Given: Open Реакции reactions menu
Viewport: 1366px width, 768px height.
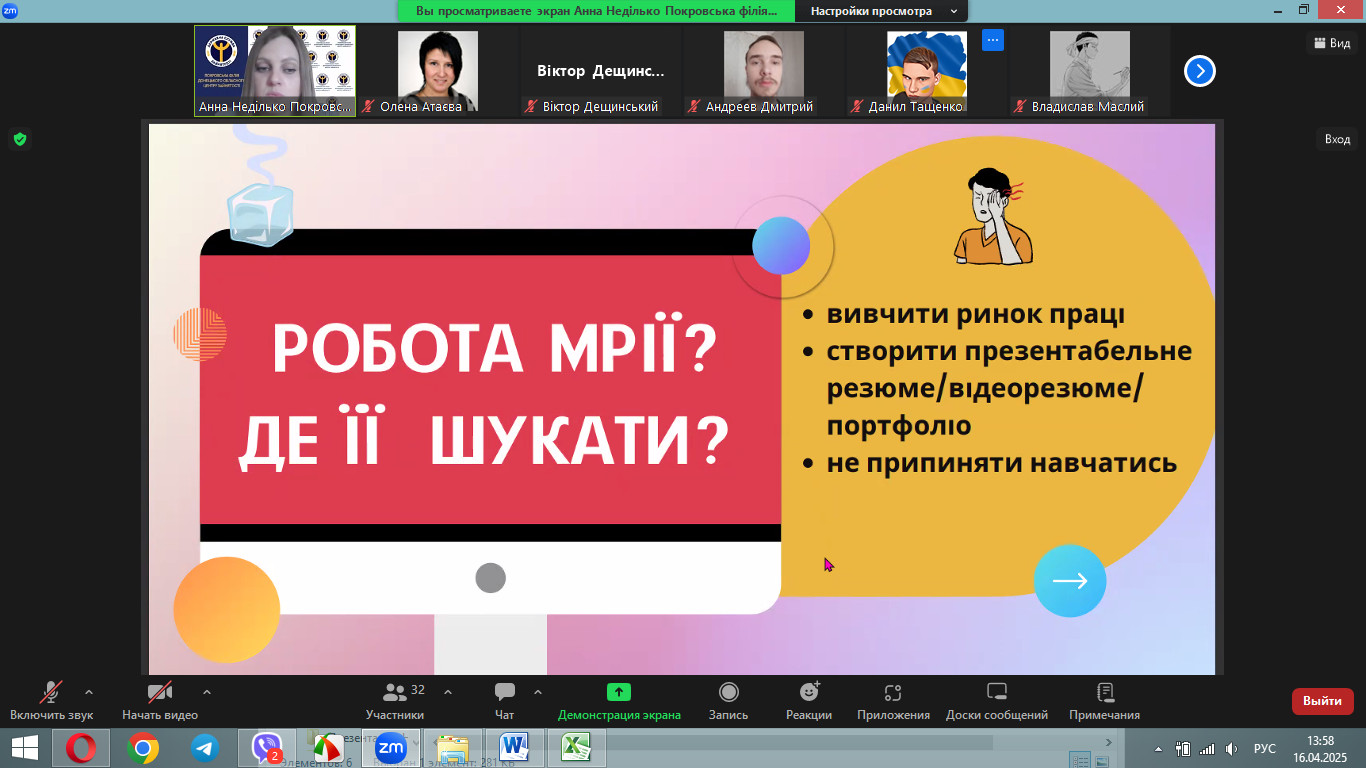Looking at the screenshot, I should click(x=809, y=701).
